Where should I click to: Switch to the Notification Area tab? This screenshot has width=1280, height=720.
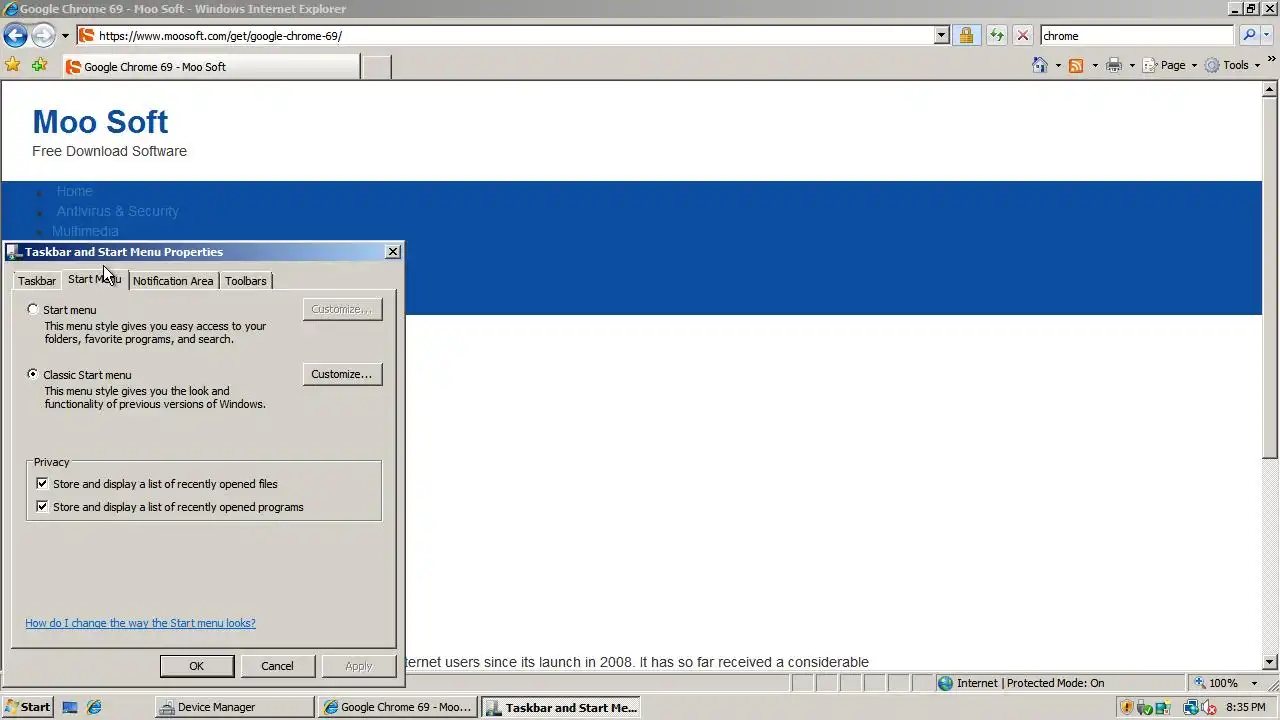[x=173, y=281]
